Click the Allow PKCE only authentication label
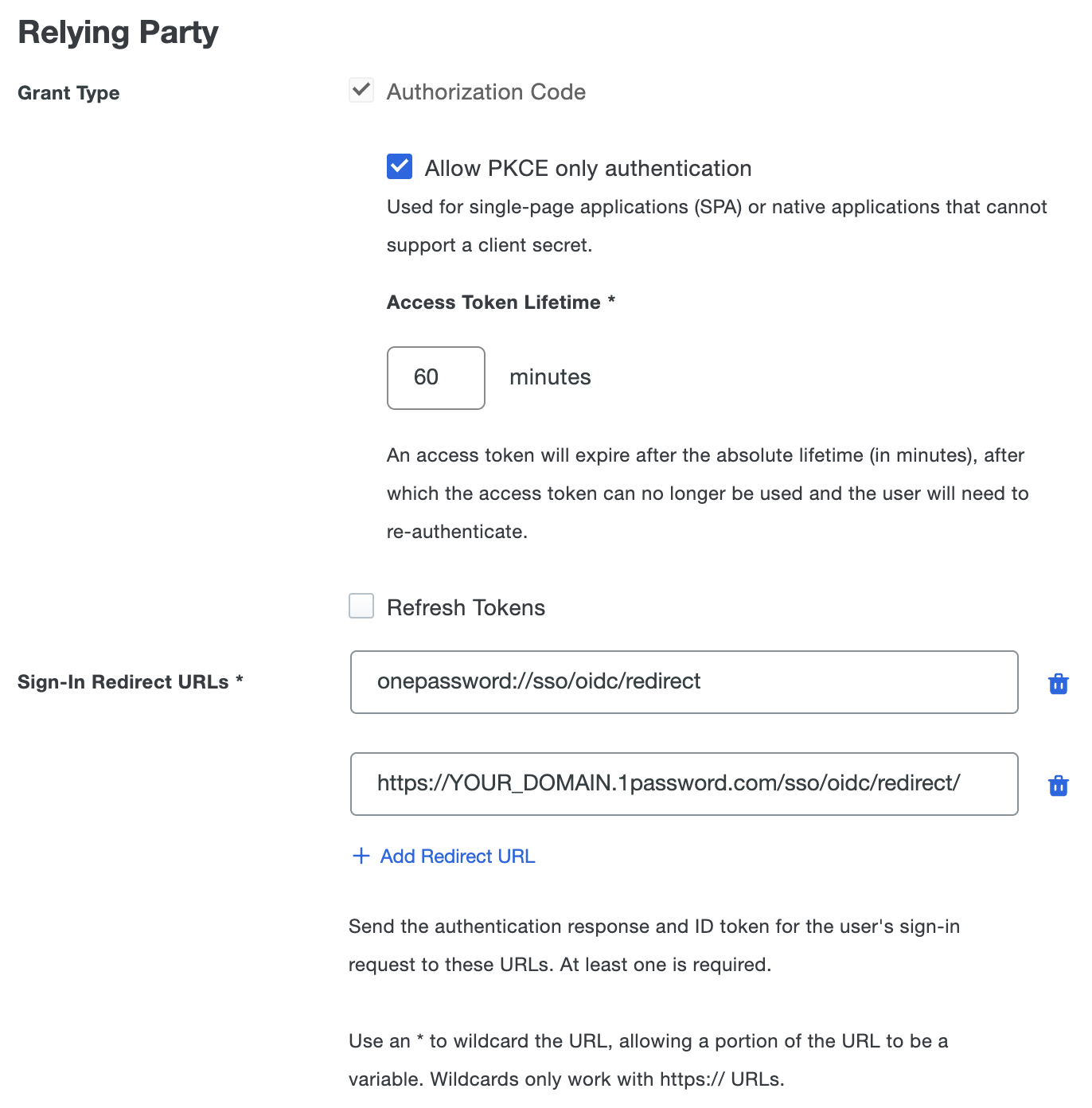The image size is (1092, 1108). tap(588, 168)
